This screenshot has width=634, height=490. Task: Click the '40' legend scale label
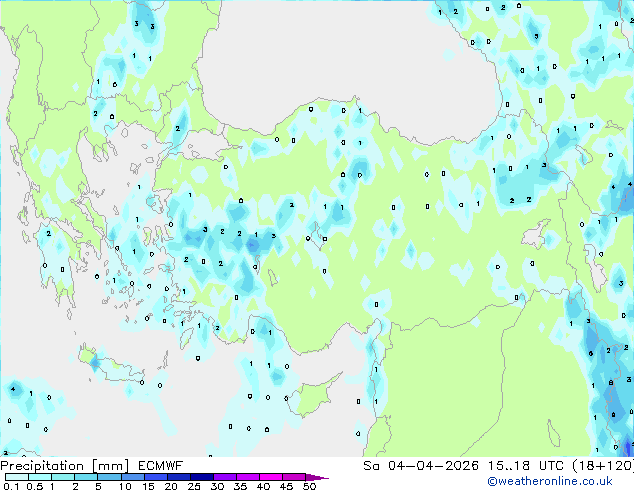pos(263,486)
